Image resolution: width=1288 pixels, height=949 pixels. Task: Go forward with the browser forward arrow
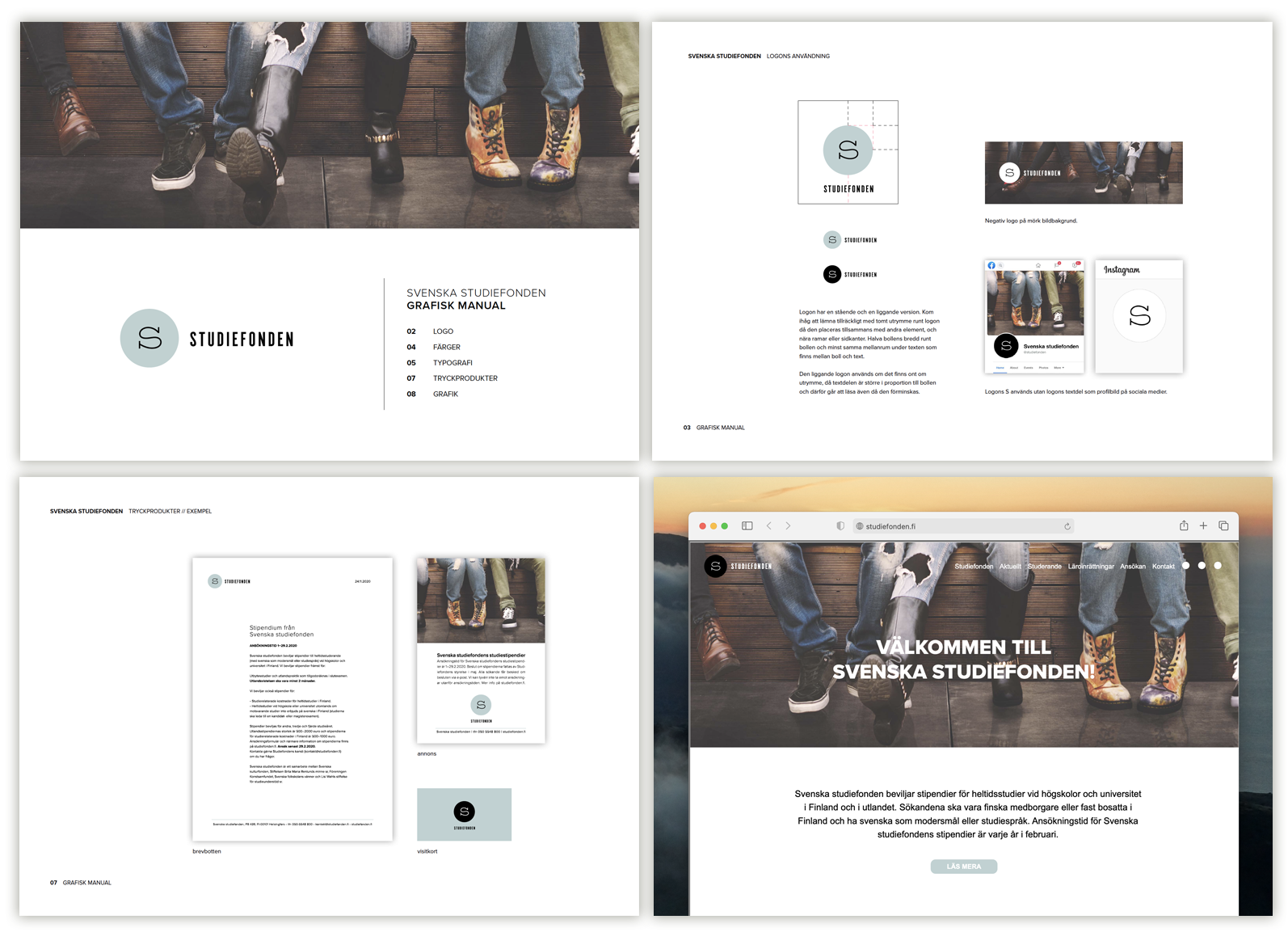pyautogui.click(x=788, y=525)
